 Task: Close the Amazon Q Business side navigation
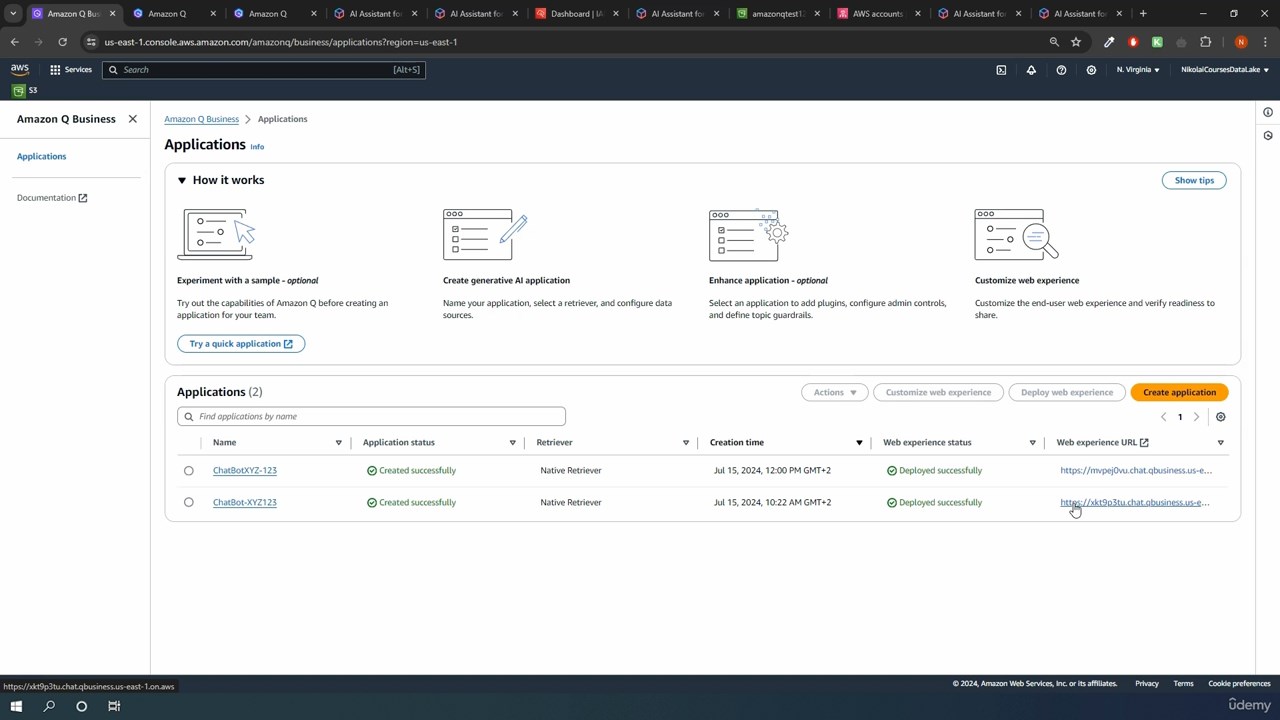[132, 119]
